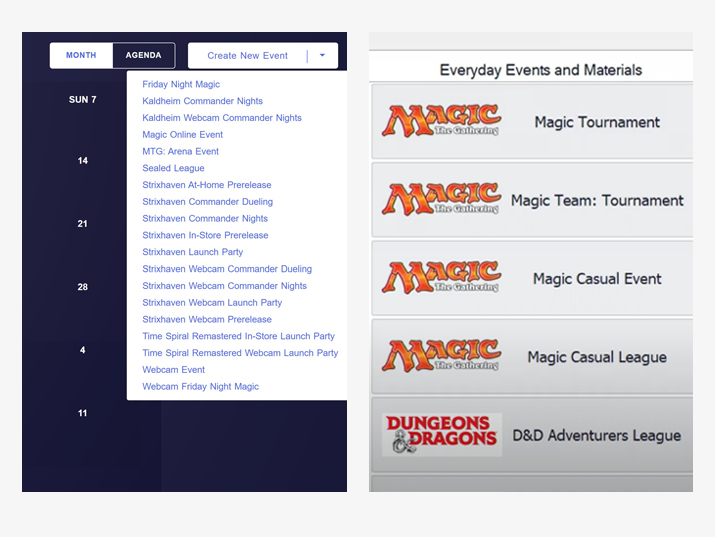
Task: Click calendar date 14
Action: (83, 160)
